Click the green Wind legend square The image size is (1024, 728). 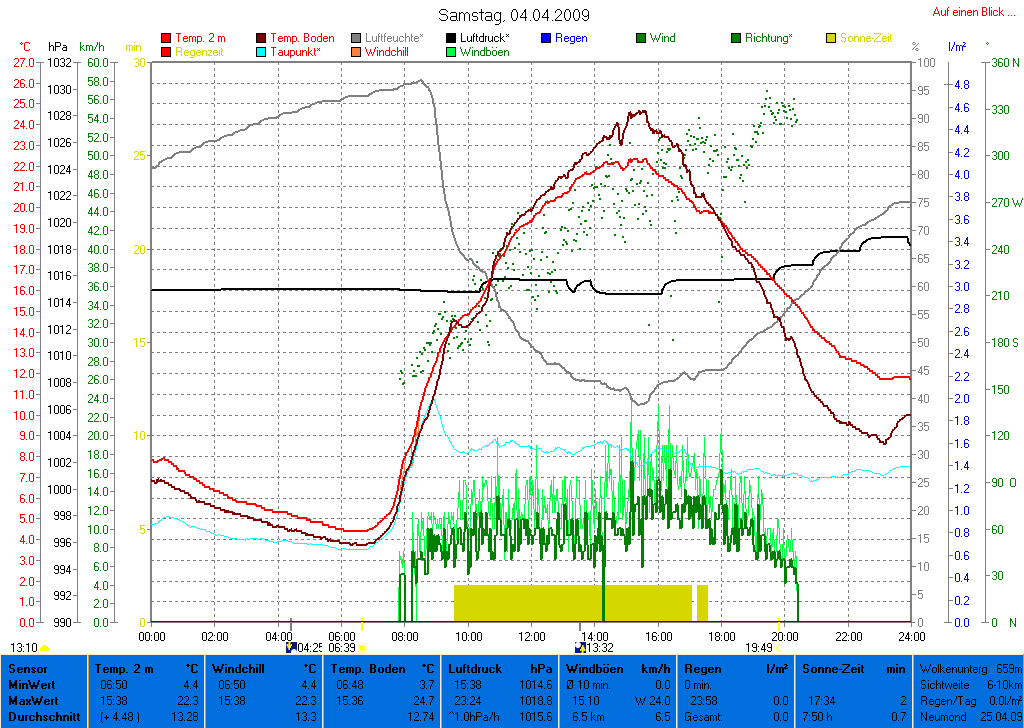[x=640, y=39]
